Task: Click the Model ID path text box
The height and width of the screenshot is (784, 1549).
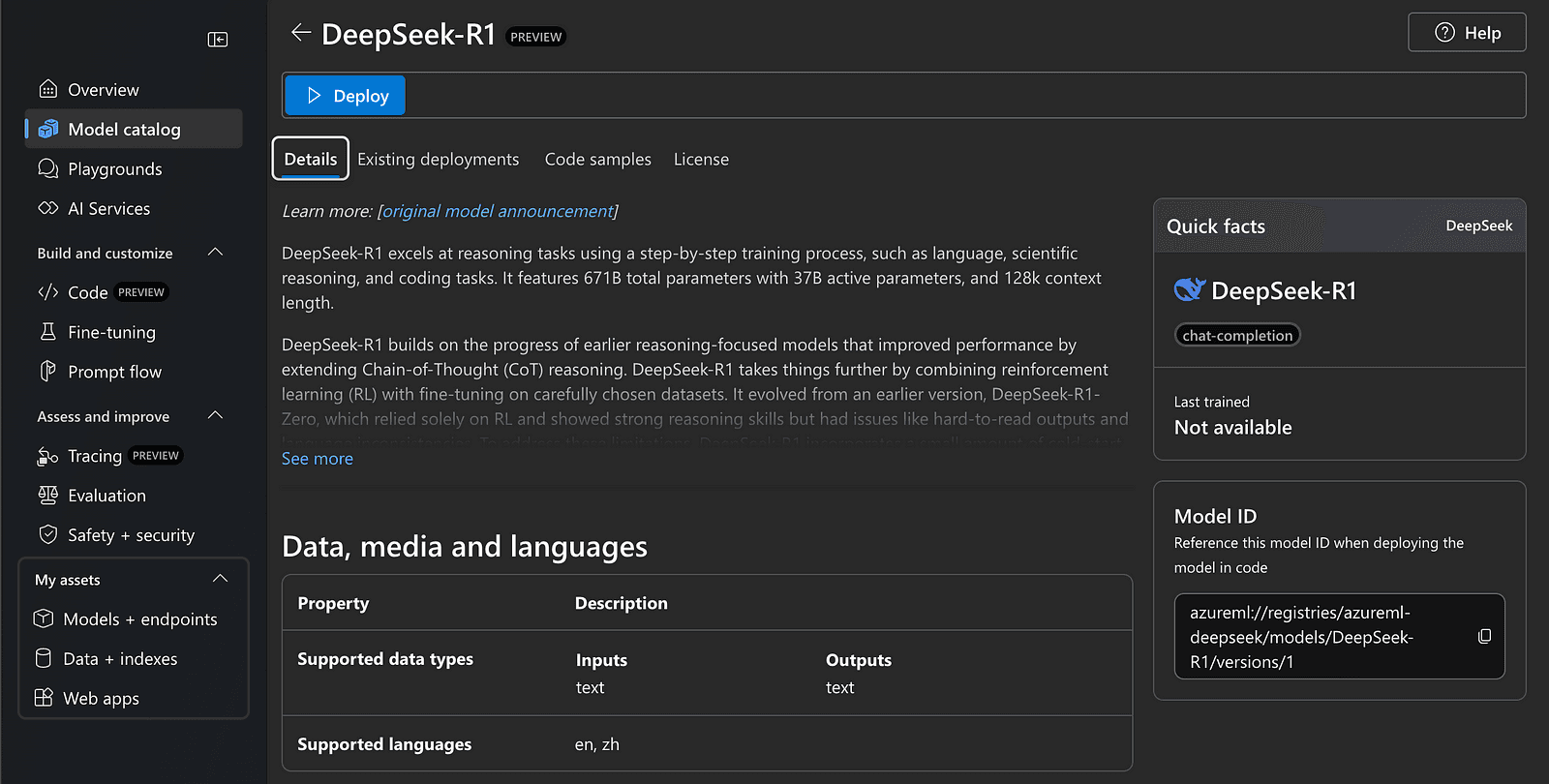Action: [x=1340, y=637]
